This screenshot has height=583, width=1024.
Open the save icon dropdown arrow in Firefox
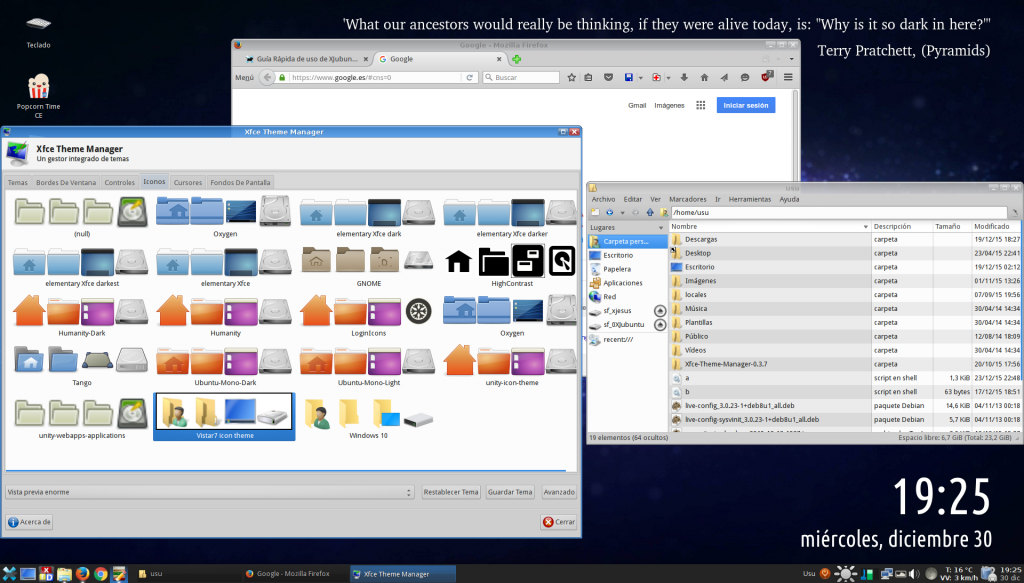641,78
